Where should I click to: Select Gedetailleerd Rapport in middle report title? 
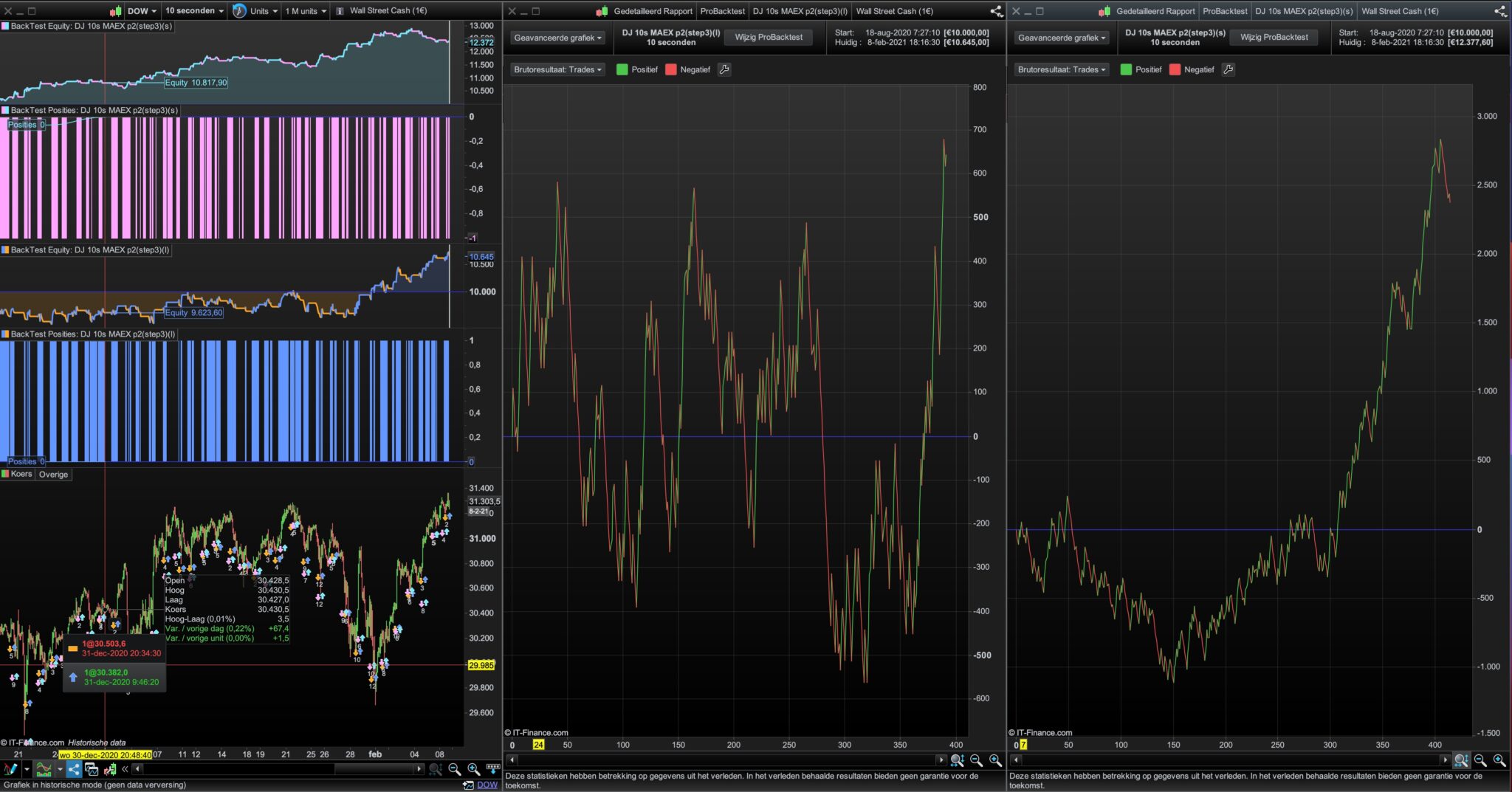653,11
